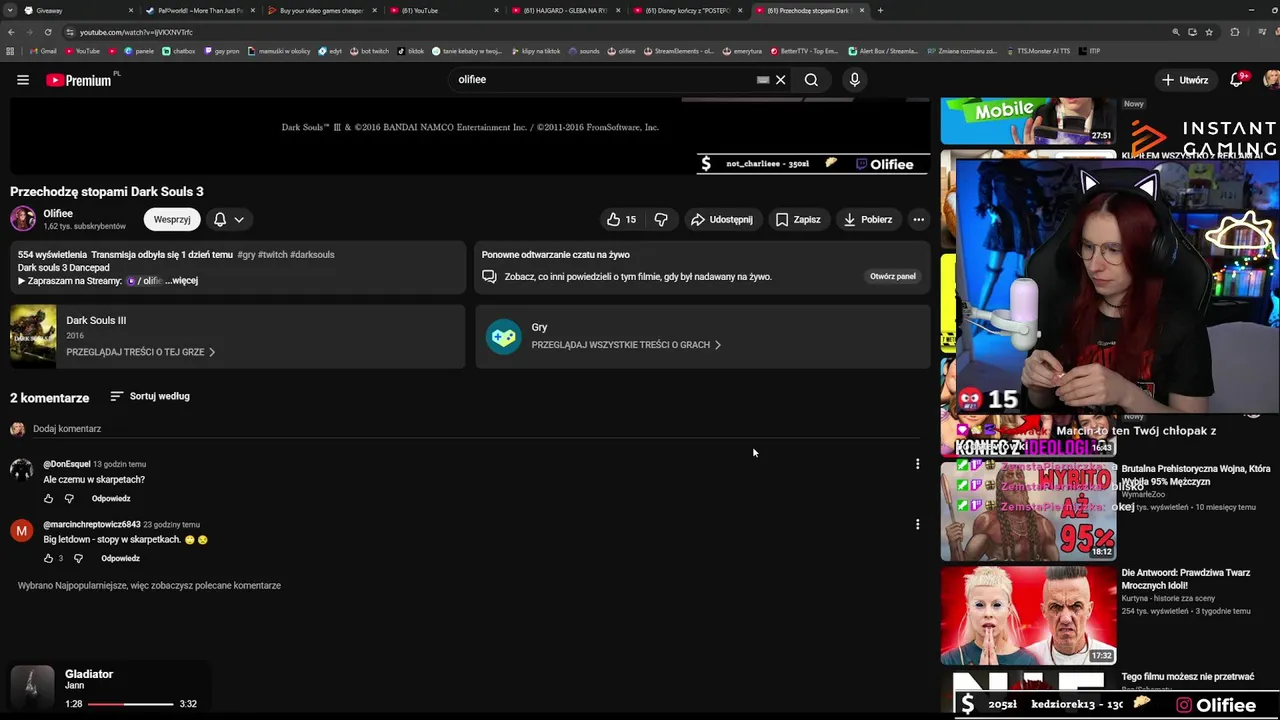Like the DonEsquel comment
The image size is (1280, 720).
[48, 498]
